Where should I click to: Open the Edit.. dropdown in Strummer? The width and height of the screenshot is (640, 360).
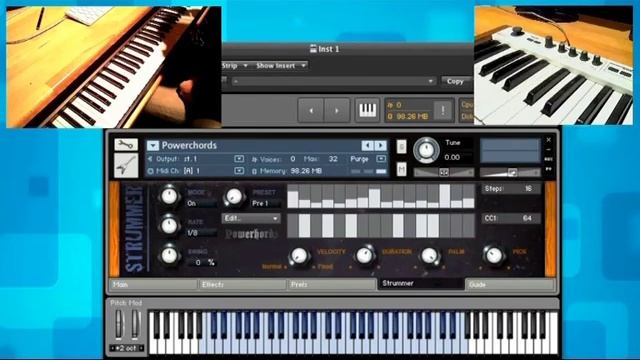click(x=251, y=218)
